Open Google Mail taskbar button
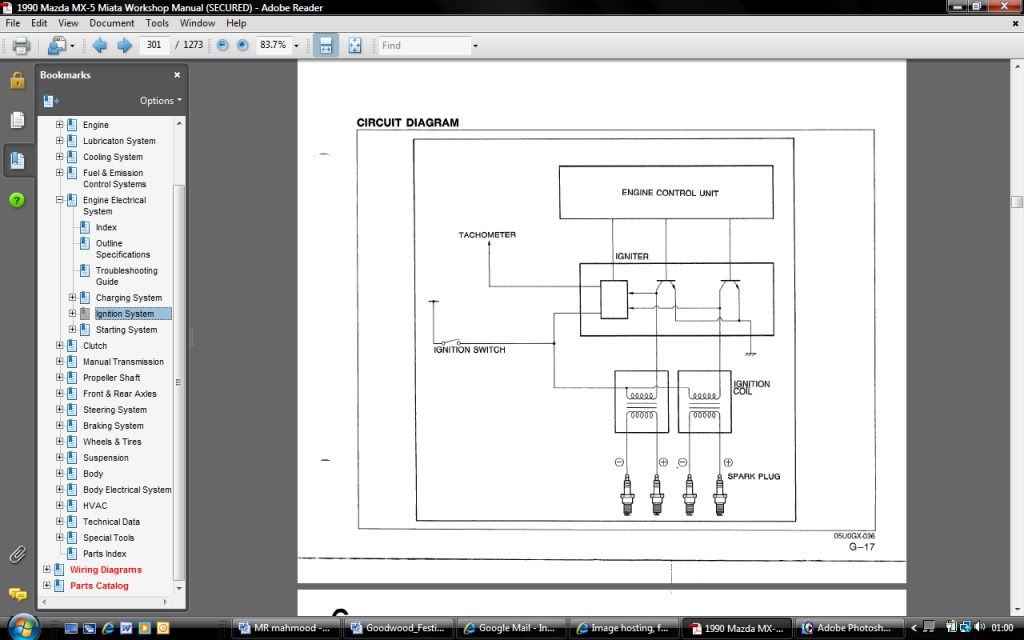This screenshot has height=640, width=1024. tap(511, 628)
